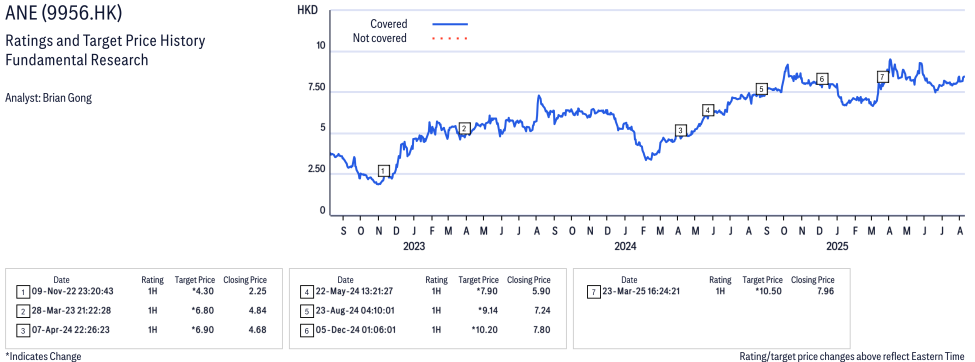Viewport: 975px width, 362px height.
Task: Click the HKD axis unit label
Action: pos(307,10)
